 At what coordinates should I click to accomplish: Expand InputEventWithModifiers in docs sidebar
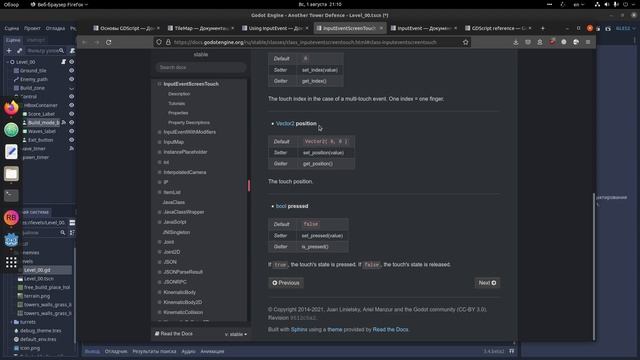coord(160,132)
